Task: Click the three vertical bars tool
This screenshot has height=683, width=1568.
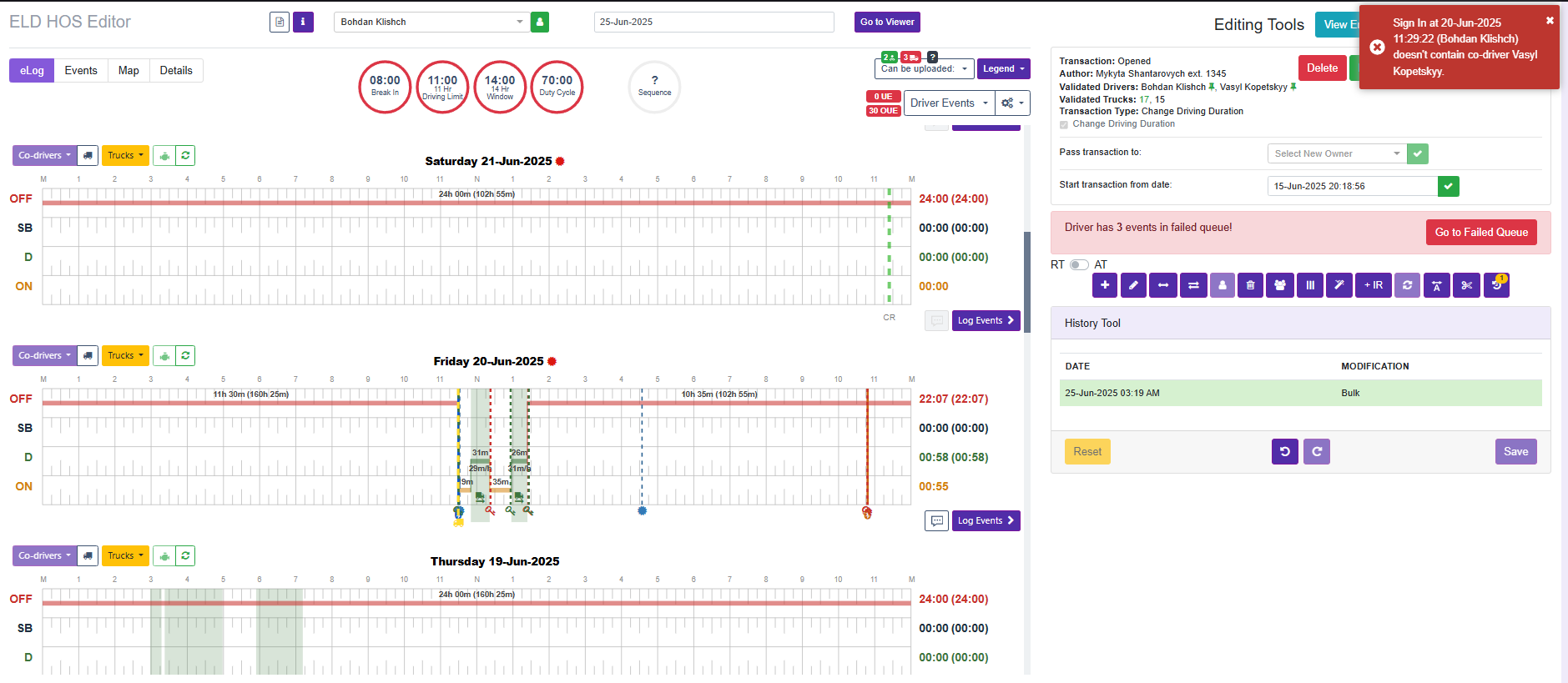Action: [1310, 285]
